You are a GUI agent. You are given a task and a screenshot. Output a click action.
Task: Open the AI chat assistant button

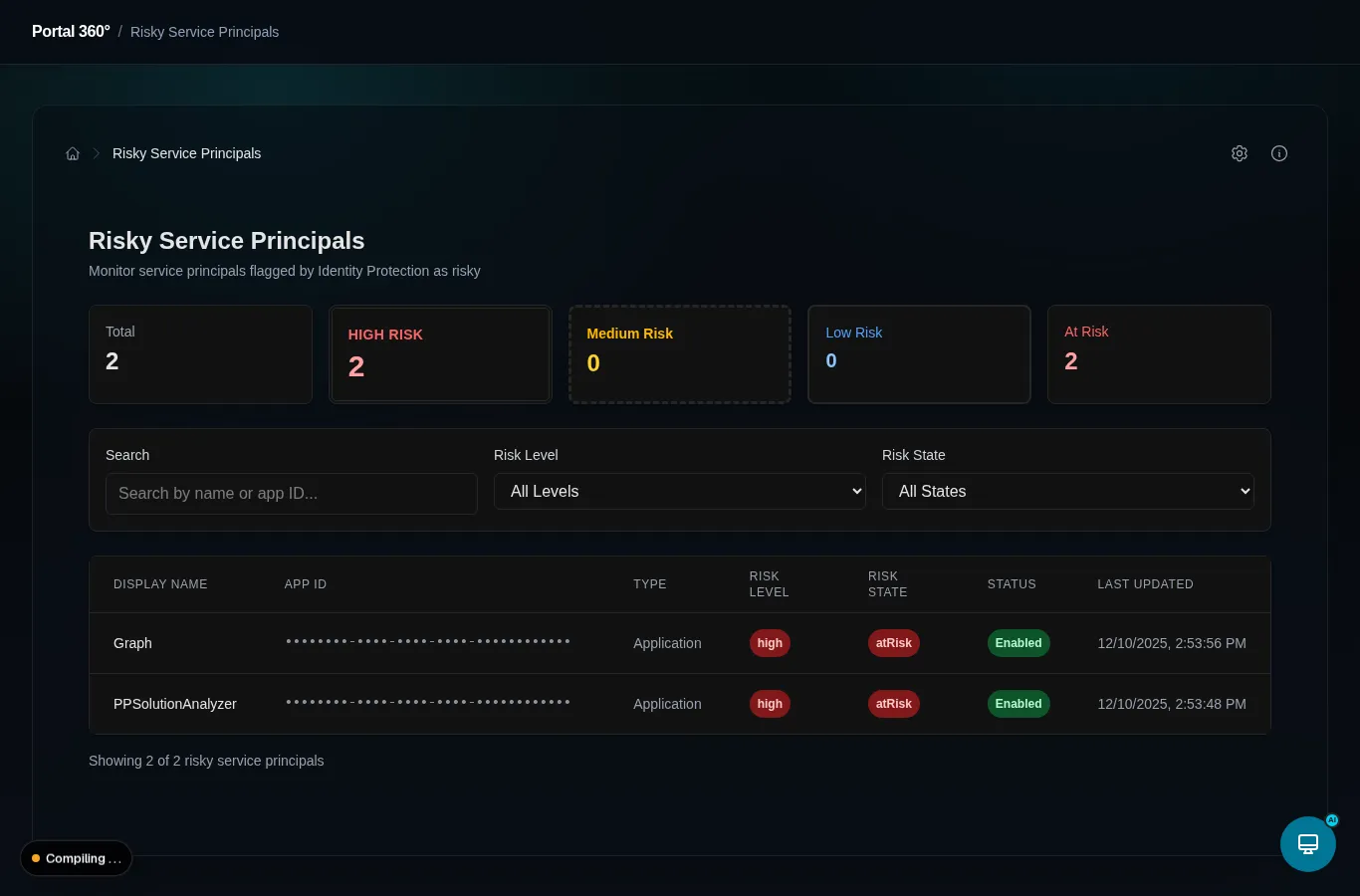(x=1308, y=844)
